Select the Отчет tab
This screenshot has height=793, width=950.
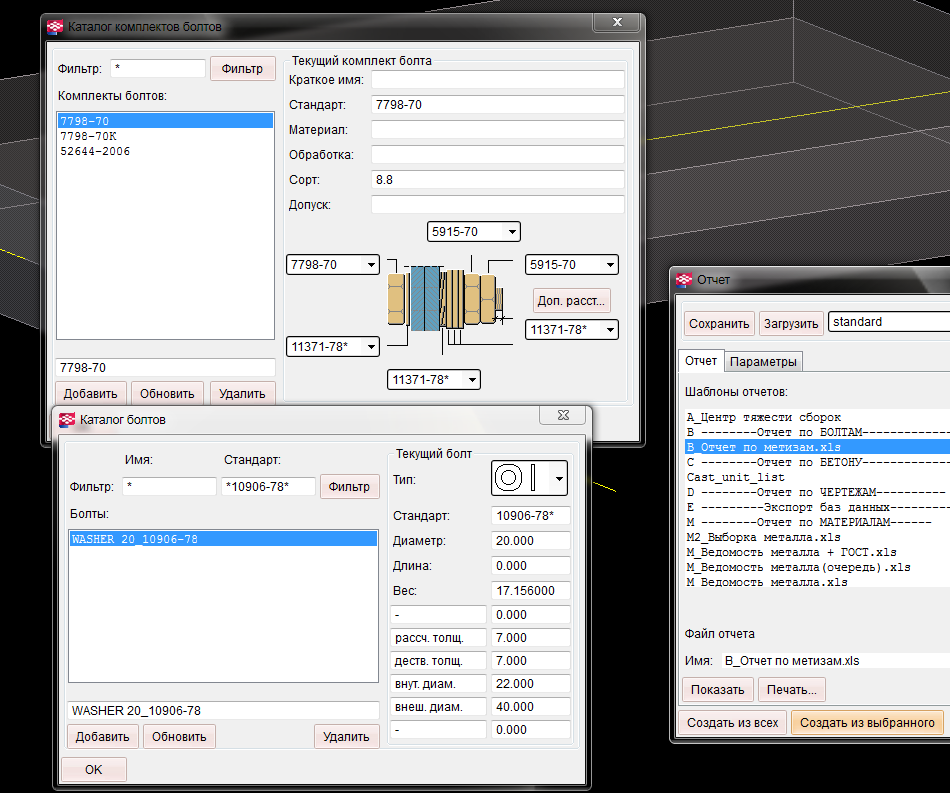pos(701,361)
